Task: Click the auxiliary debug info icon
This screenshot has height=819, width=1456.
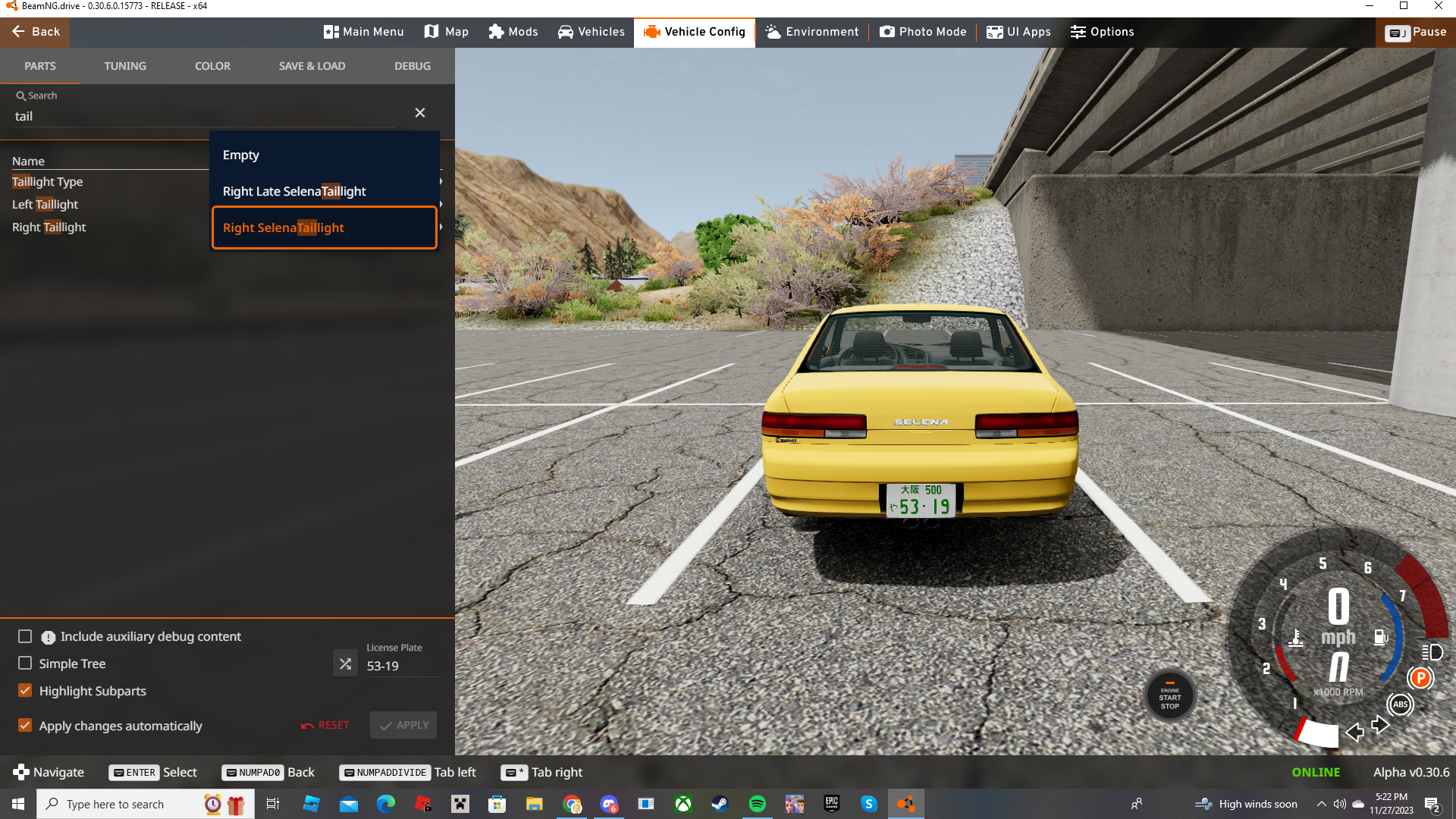Action: (x=48, y=637)
